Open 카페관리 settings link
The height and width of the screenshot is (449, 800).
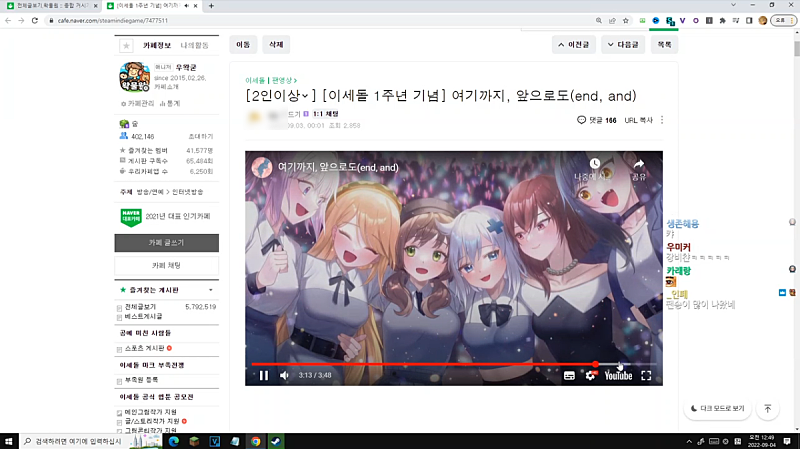coord(137,103)
